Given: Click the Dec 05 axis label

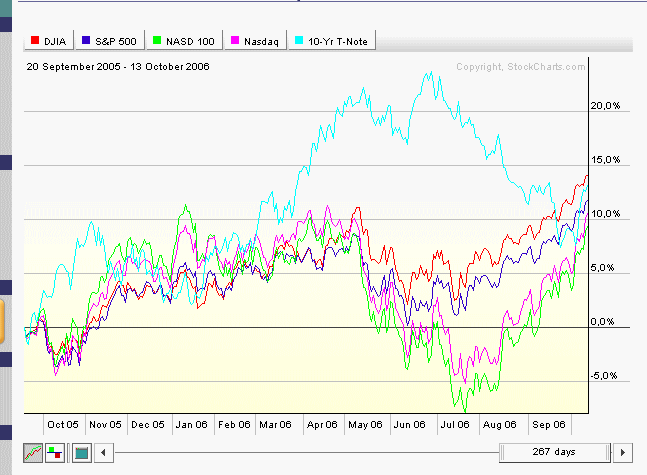Looking at the screenshot, I should [x=148, y=425].
